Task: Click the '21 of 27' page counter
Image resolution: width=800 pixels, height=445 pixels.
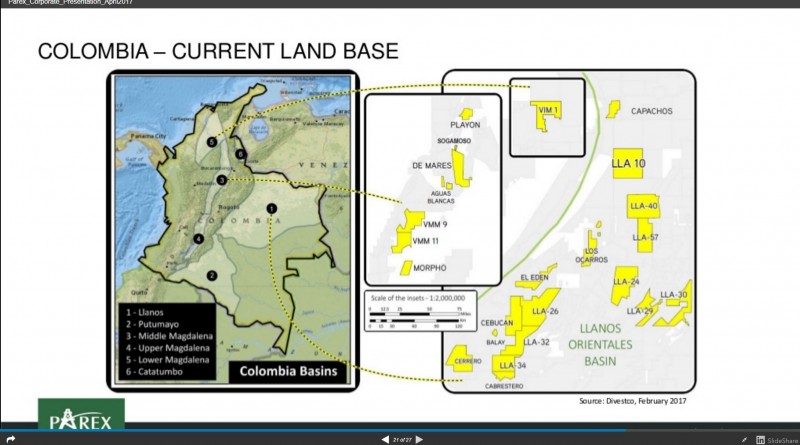Action: click(x=404, y=439)
